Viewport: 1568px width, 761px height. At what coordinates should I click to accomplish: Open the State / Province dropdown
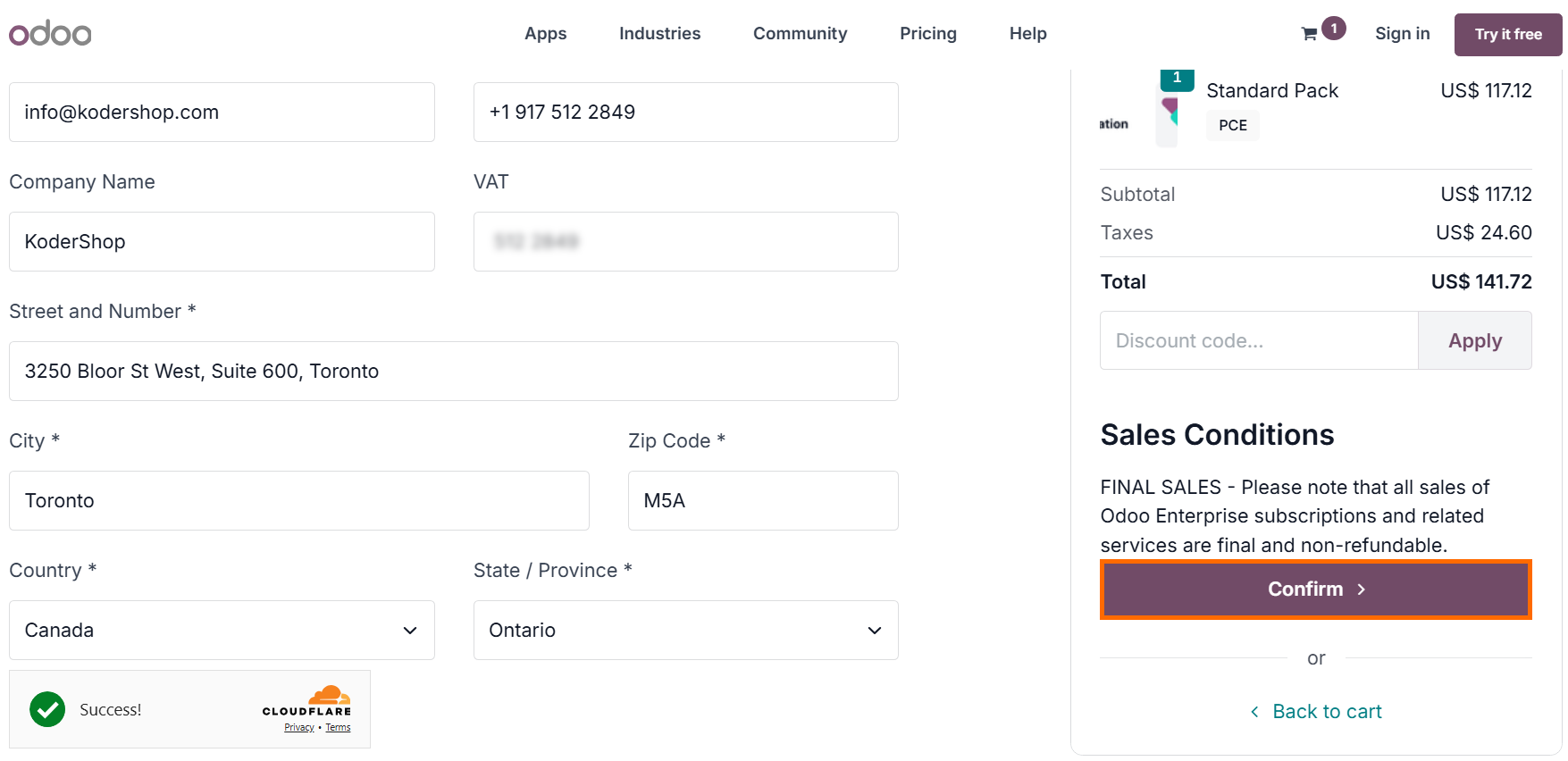[x=685, y=631]
